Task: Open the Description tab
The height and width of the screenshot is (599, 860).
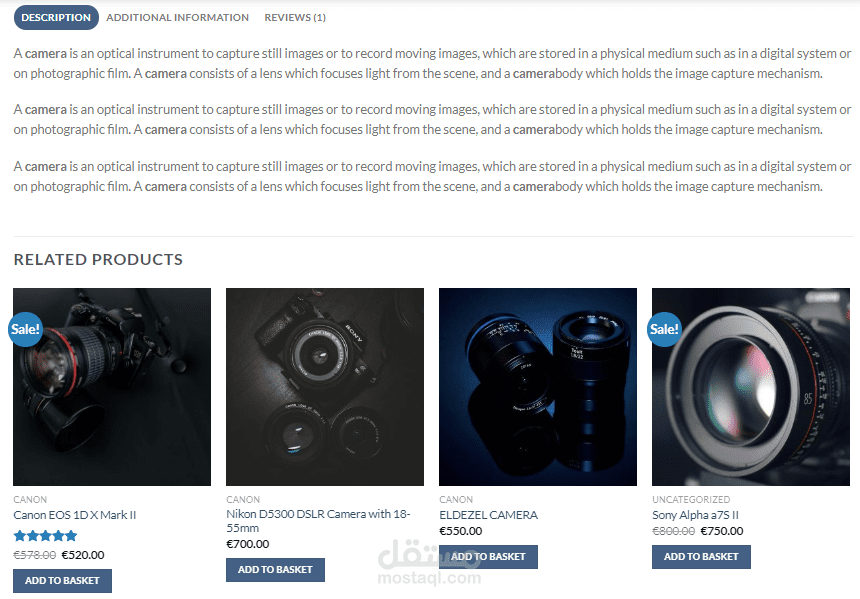Action: [56, 18]
